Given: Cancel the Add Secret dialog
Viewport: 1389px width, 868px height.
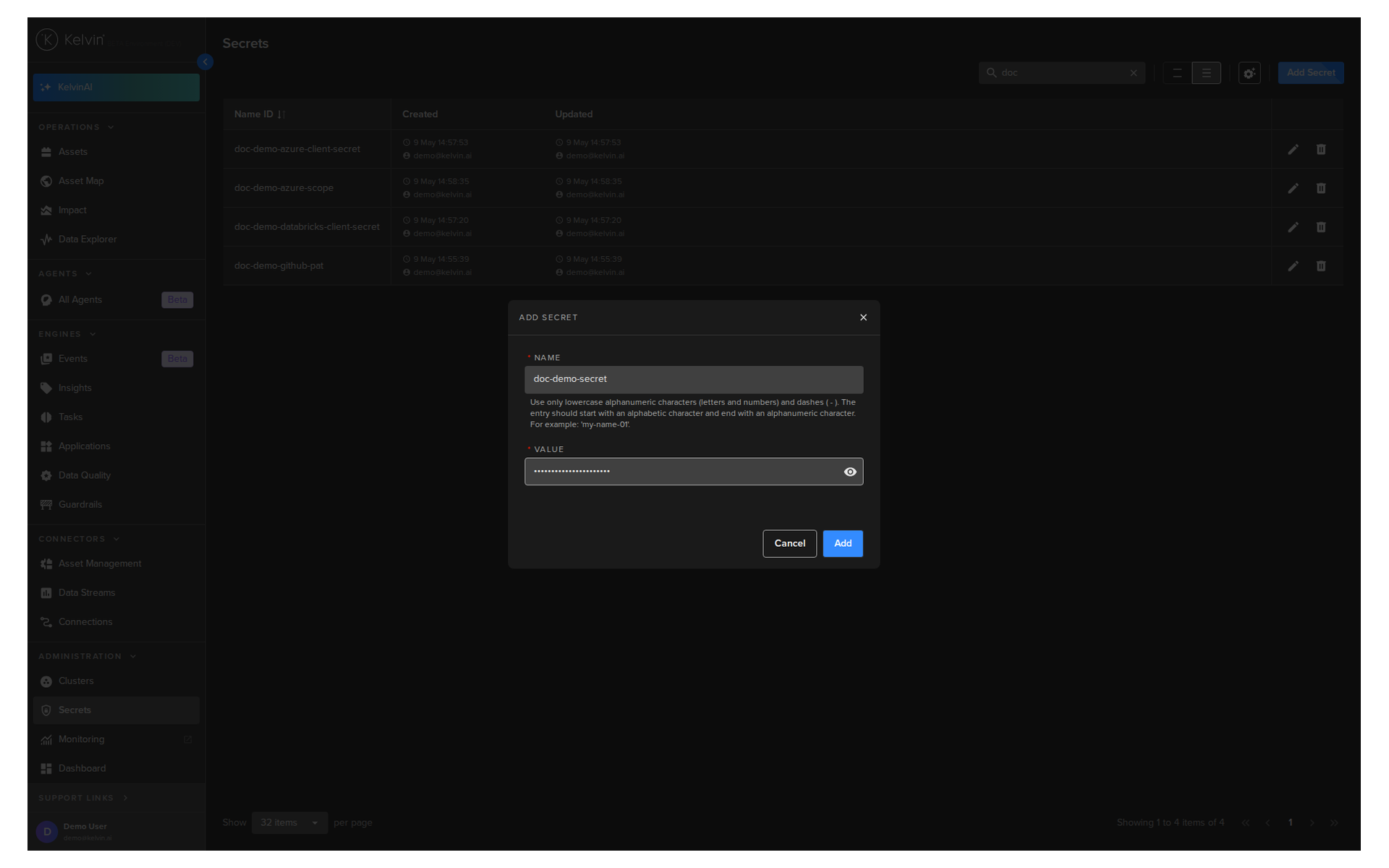Looking at the screenshot, I should (789, 543).
